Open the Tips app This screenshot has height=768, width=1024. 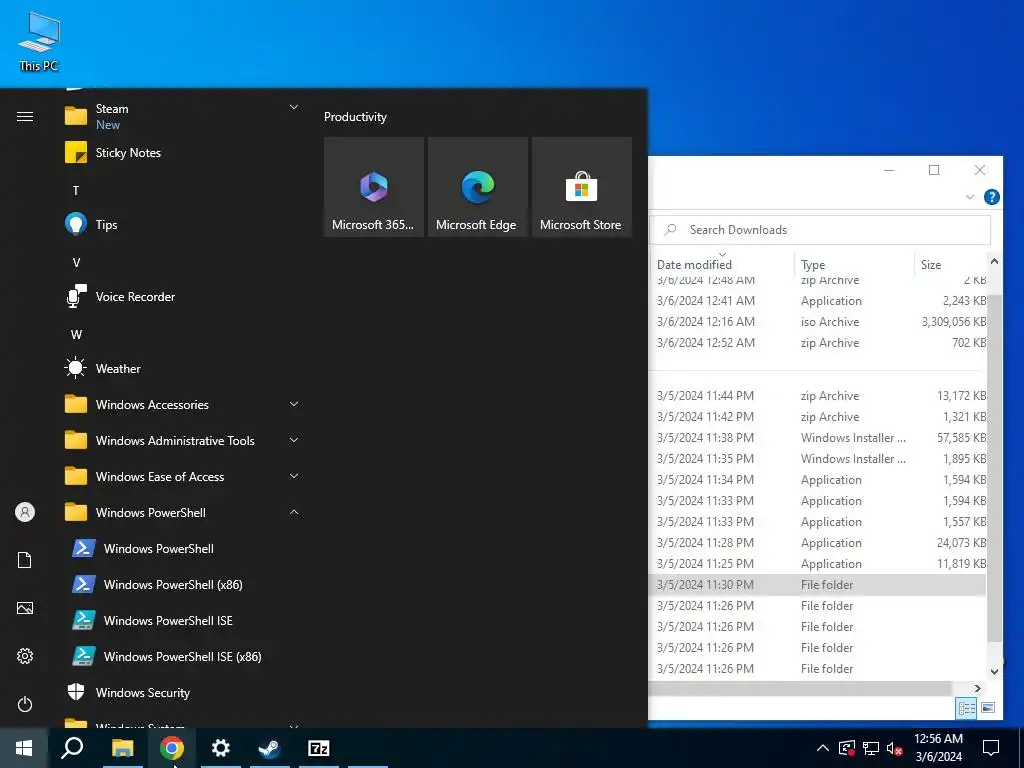point(182,225)
